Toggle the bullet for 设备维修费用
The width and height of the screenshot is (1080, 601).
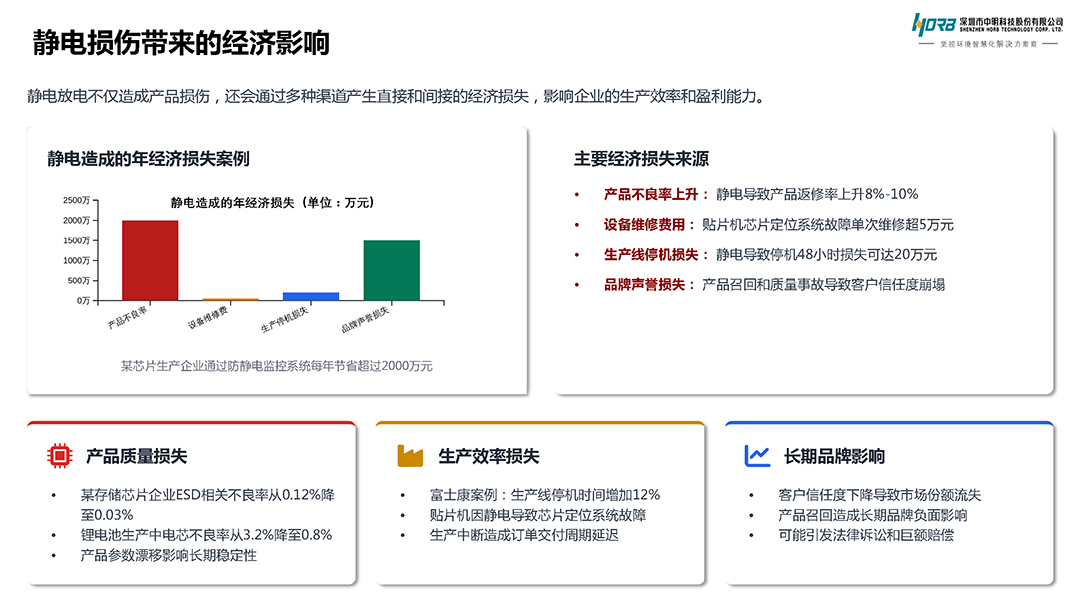(576, 224)
